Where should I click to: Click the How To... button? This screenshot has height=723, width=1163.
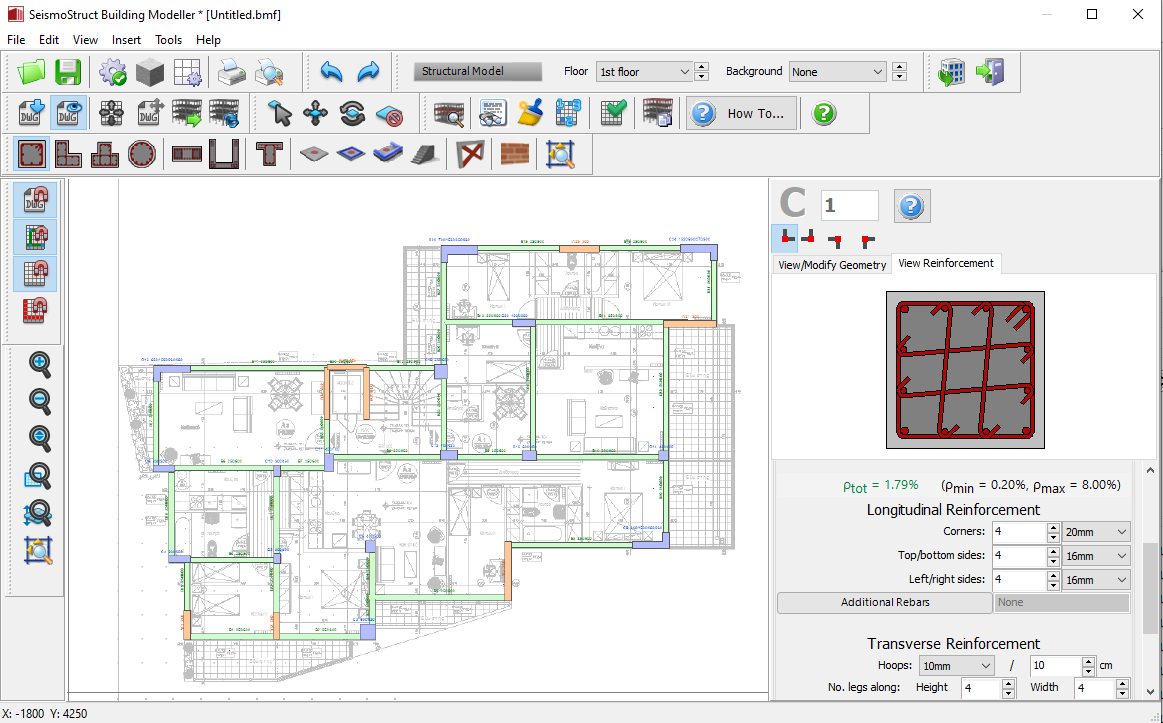click(x=742, y=113)
